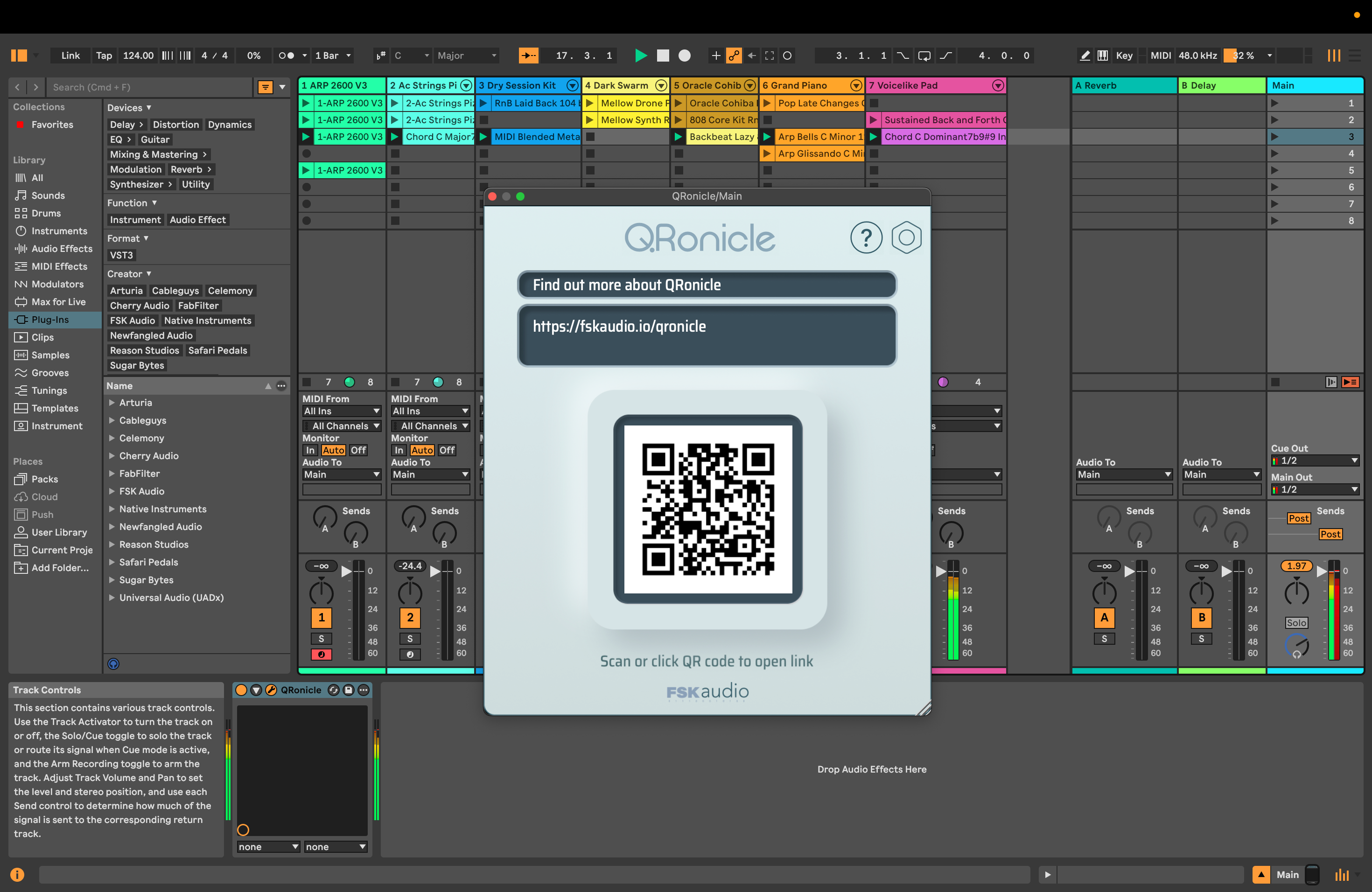Viewport: 1372px width, 892px height.
Task: Click the Re-Enable Automation arrow icon
Action: pos(752,56)
